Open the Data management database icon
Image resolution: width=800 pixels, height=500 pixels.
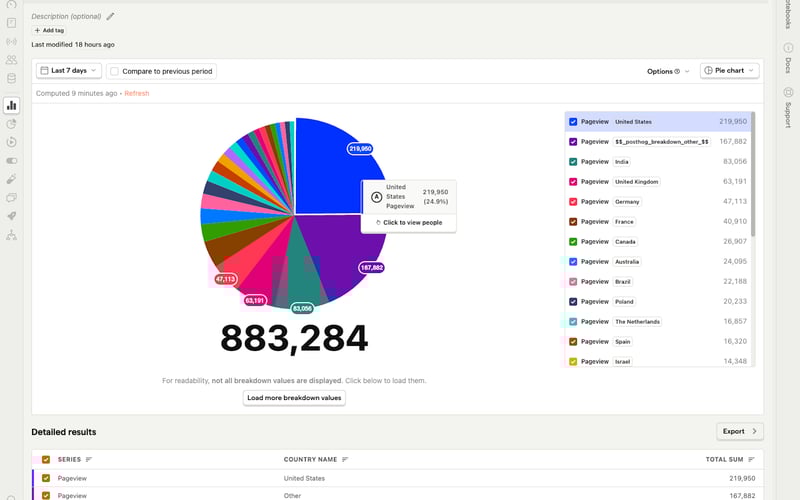tap(11, 78)
